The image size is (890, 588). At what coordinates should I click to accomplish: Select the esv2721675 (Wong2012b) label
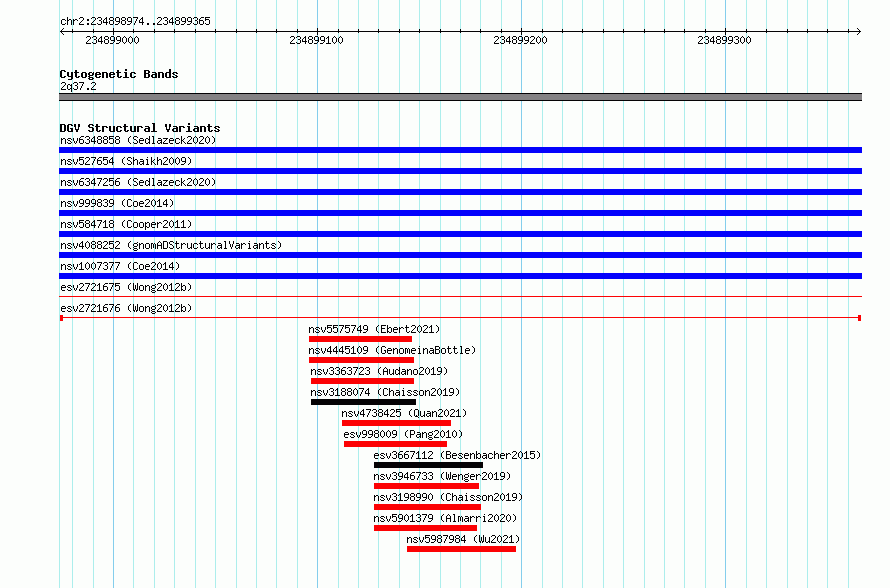pos(126,287)
